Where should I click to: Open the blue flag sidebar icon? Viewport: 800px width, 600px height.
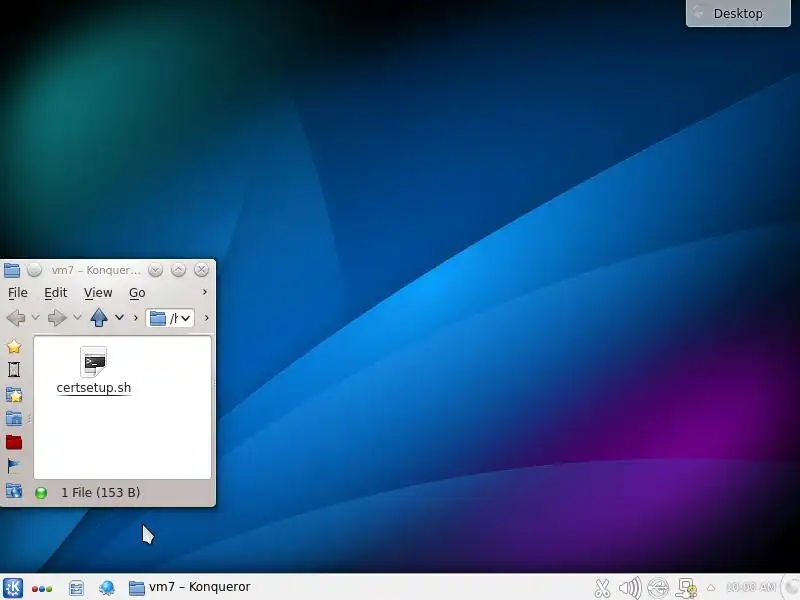14,465
